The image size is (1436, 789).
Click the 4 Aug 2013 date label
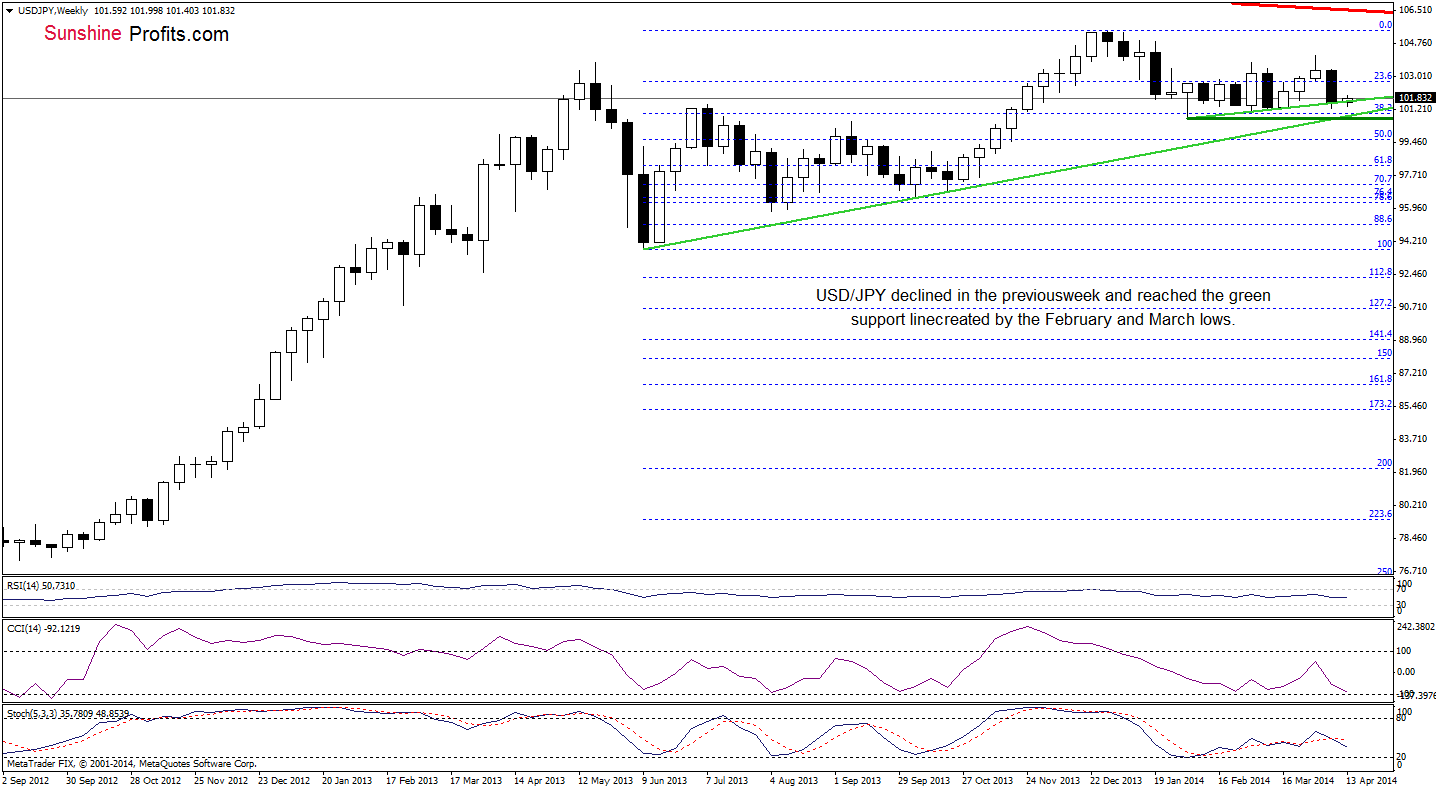coord(796,780)
